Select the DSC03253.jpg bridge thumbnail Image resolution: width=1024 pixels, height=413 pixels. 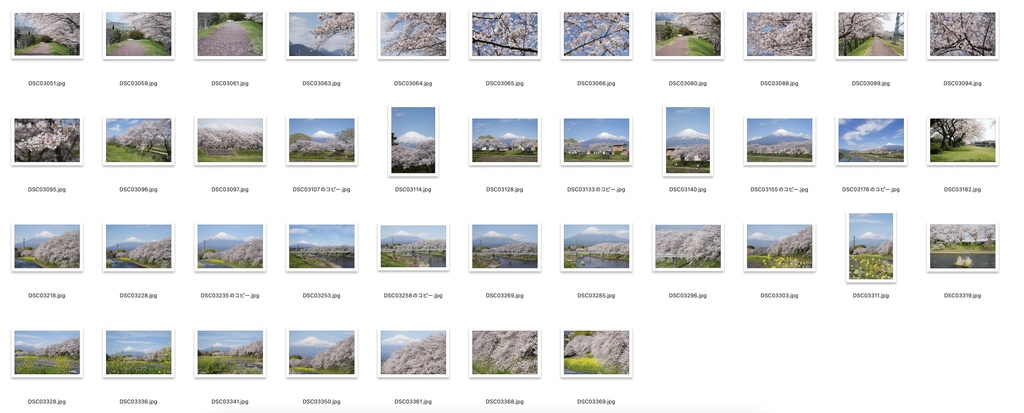(322, 247)
